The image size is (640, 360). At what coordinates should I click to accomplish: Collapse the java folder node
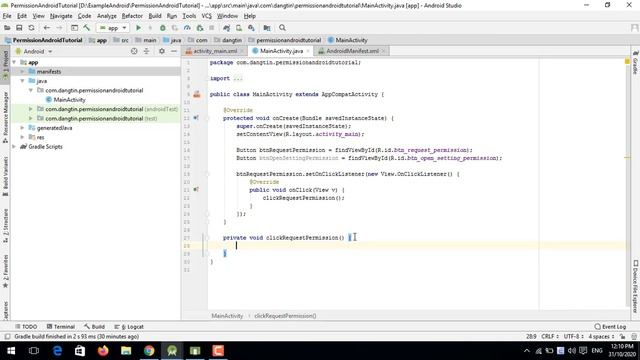[22, 81]
